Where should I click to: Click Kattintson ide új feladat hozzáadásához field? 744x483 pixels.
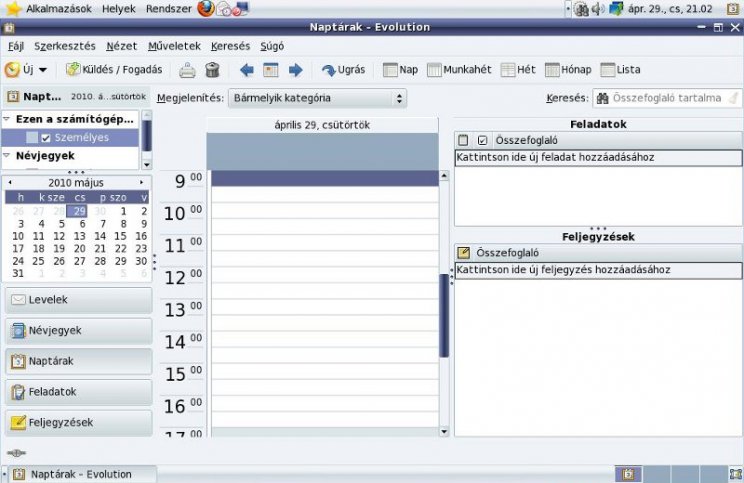click(x=598, y=158)
